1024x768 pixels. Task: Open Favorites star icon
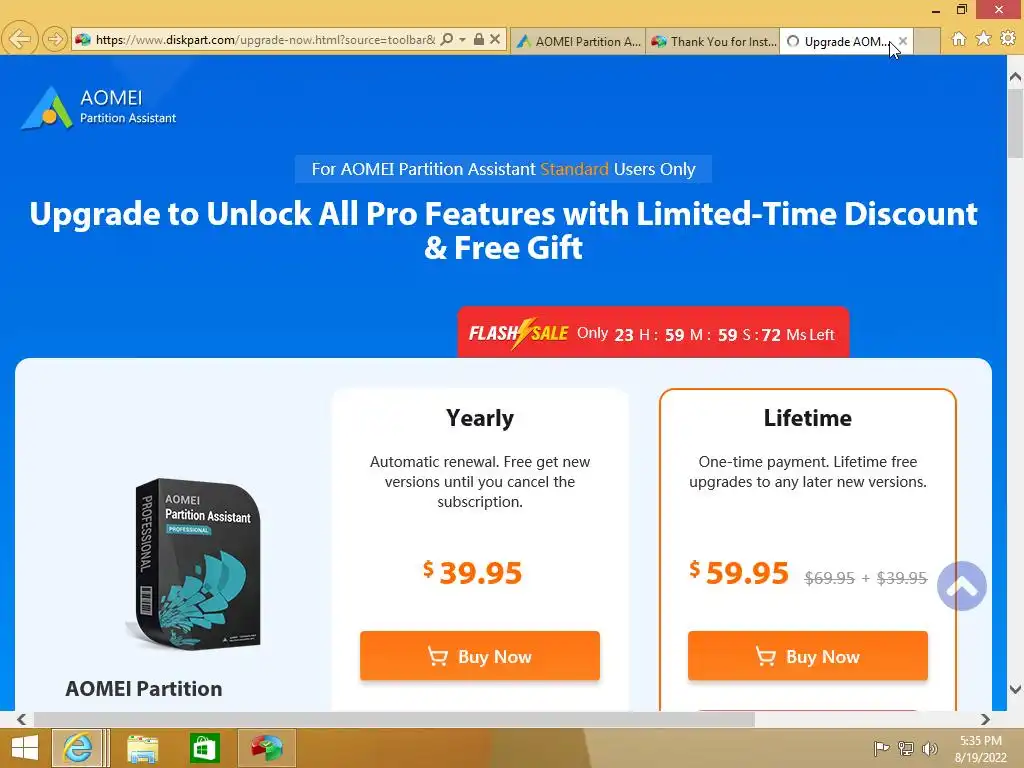[x=983, y=39]
